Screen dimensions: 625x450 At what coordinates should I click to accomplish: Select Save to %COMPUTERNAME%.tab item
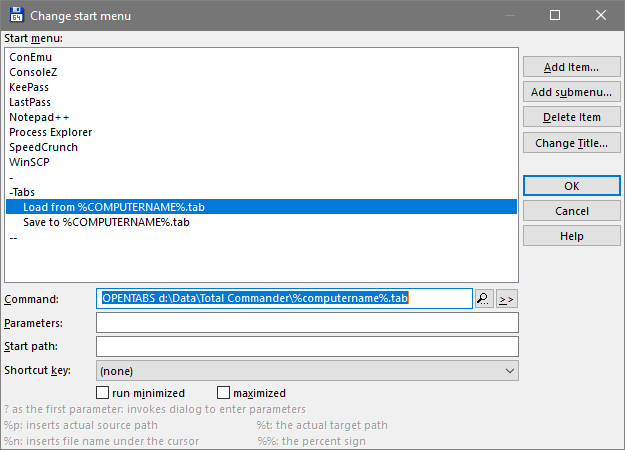(106, 222)
